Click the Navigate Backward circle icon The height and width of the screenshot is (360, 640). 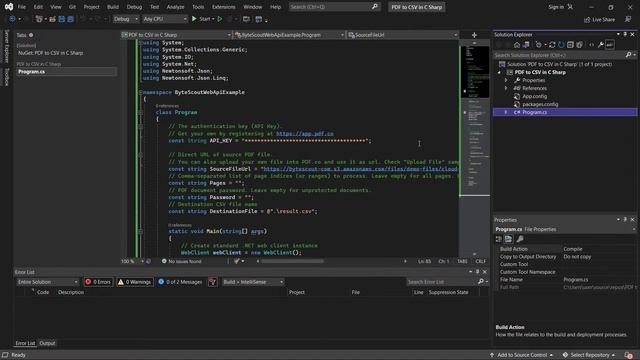click(x=12, y=19)
